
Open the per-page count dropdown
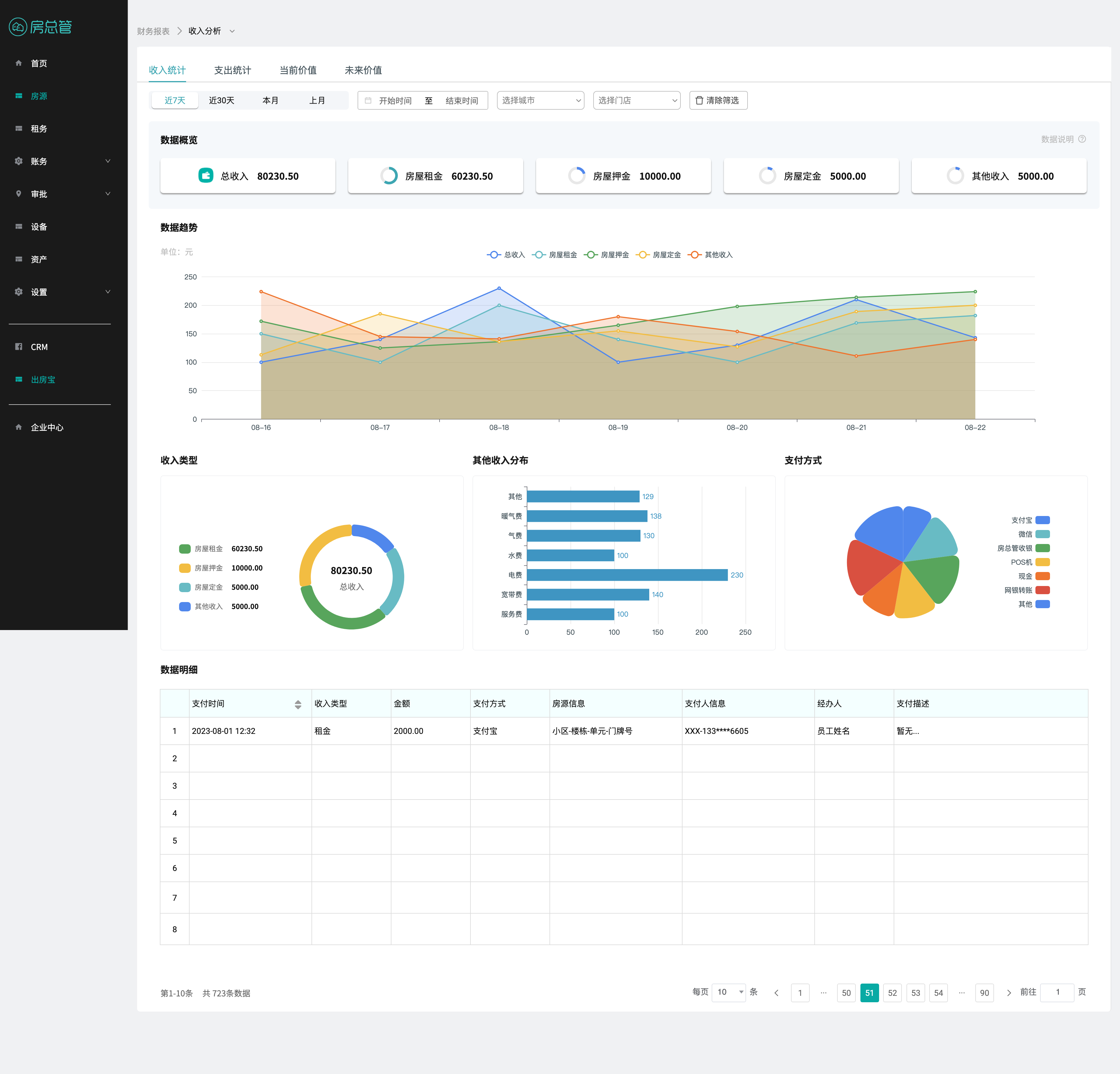click(x=729, y=992)
